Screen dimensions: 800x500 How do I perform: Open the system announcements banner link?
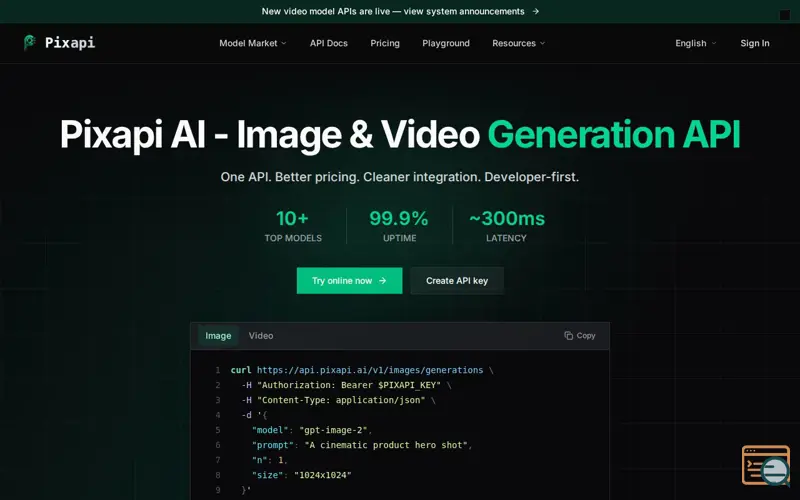pyautogui.click(x=400, y=11)
